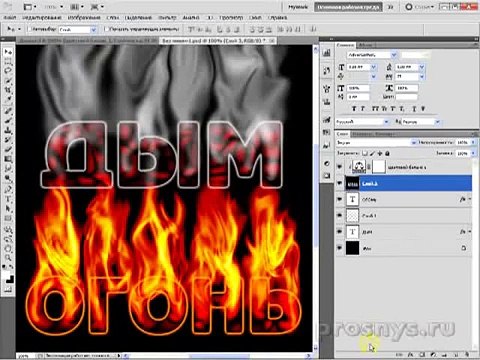
Task: Hide the Слой 1 layer
Action: tap(339, 215)
